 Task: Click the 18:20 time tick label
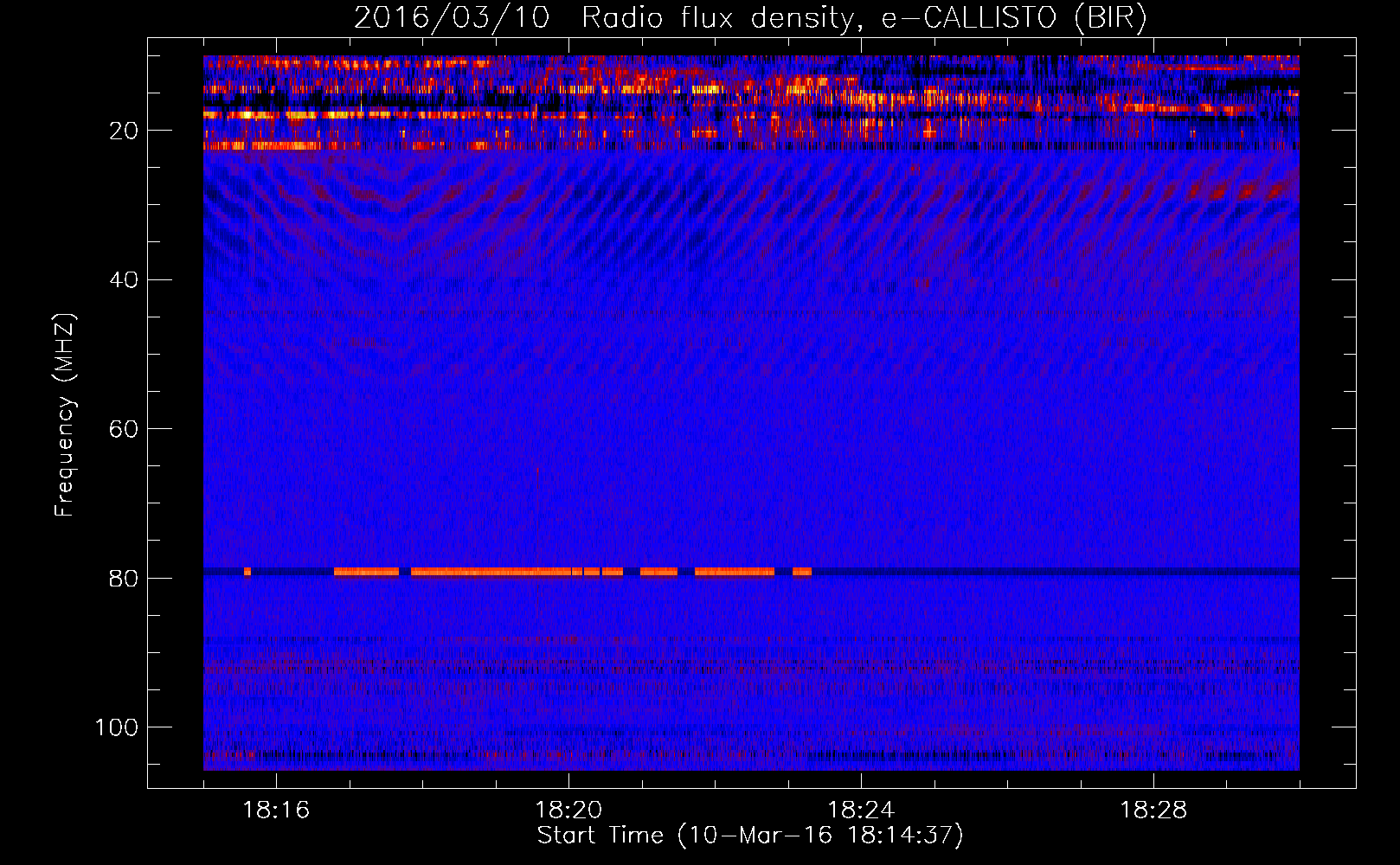pyautogui.click(x=568, y=811)
